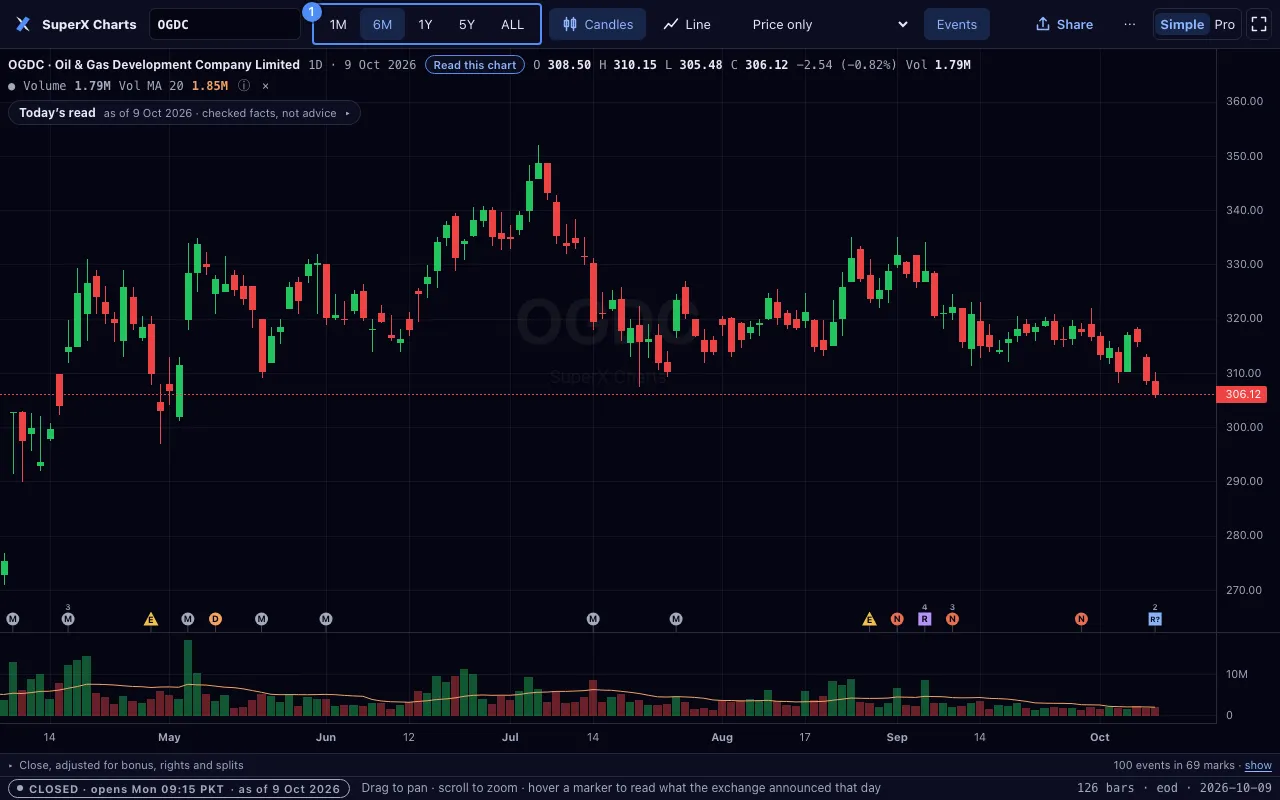Click the yellow E marker nearest the Sep label
This screenshot has width=1280, height=800.
click(x=869, y=619)
